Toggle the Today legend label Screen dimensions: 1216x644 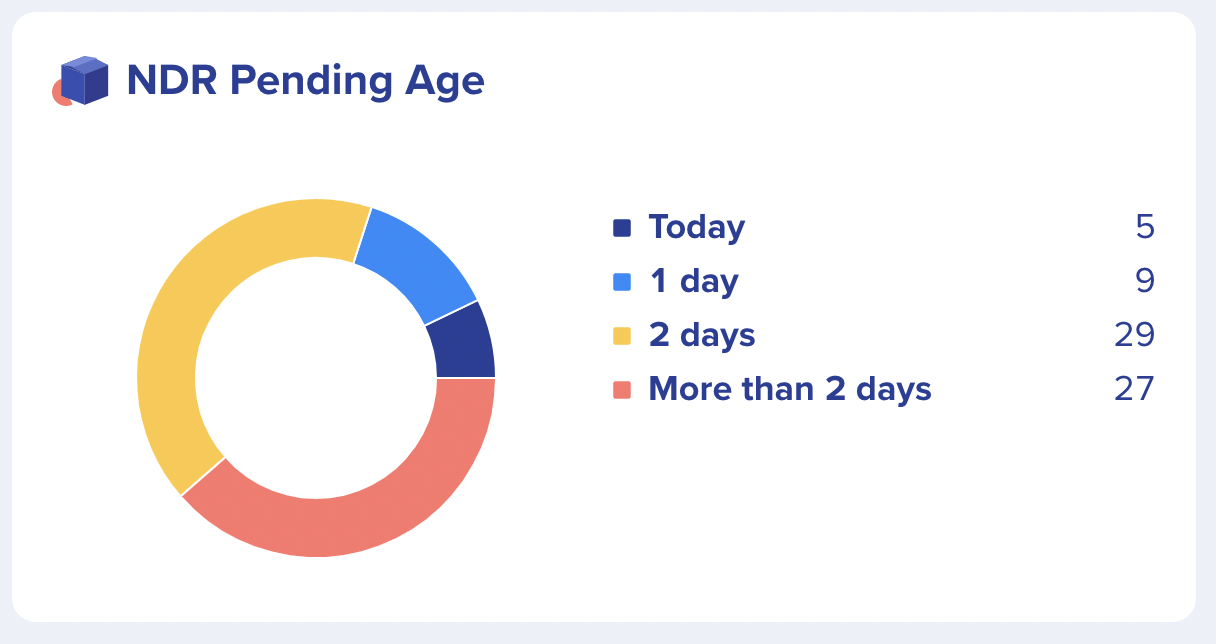[696, 228]
